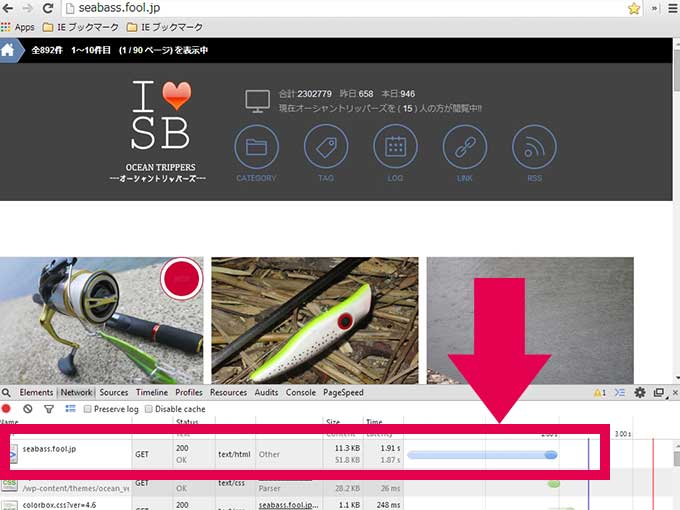Clear the network log
Image resolution: width=680 pixels, height=510 pixels.
(x=28, y=409)
